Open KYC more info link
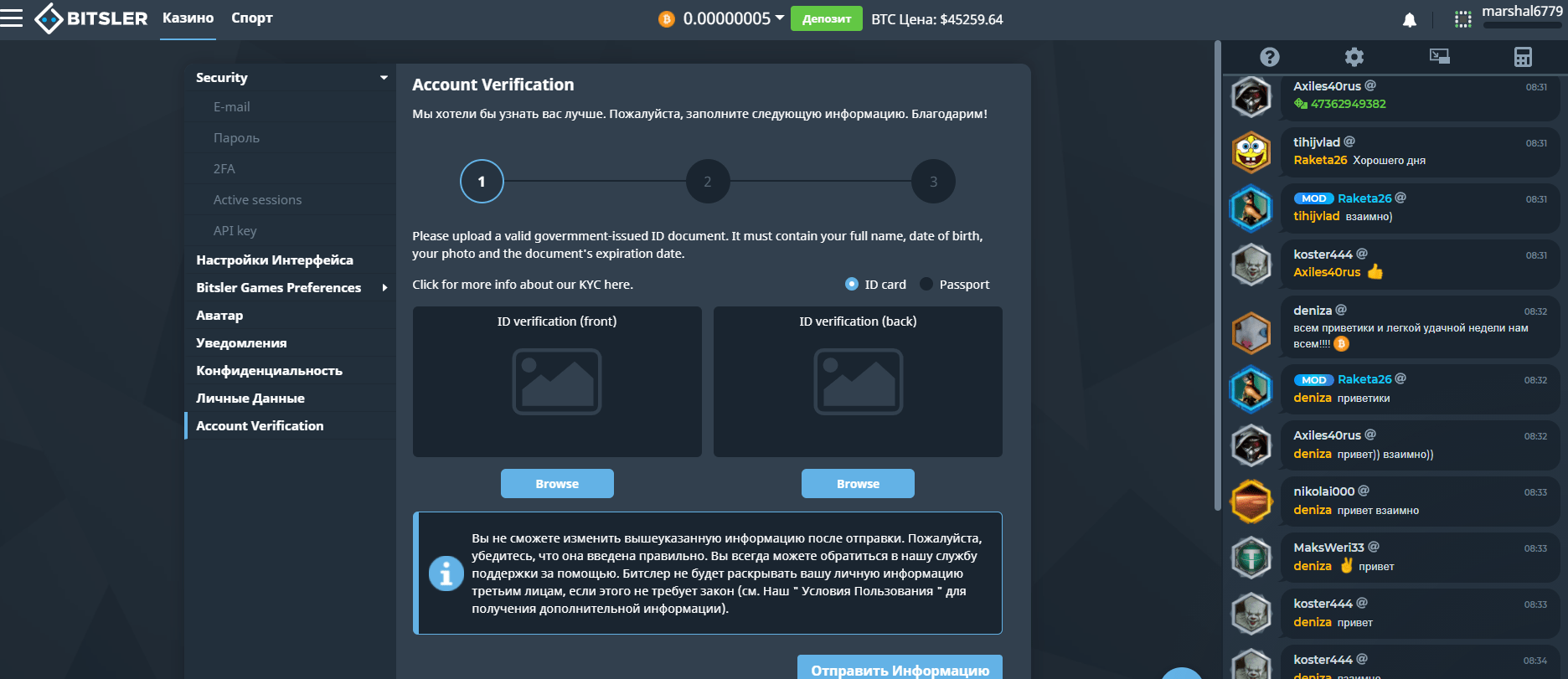This screenshot has width=1568, height=679. pyautogui.click(x=523, y=284)
